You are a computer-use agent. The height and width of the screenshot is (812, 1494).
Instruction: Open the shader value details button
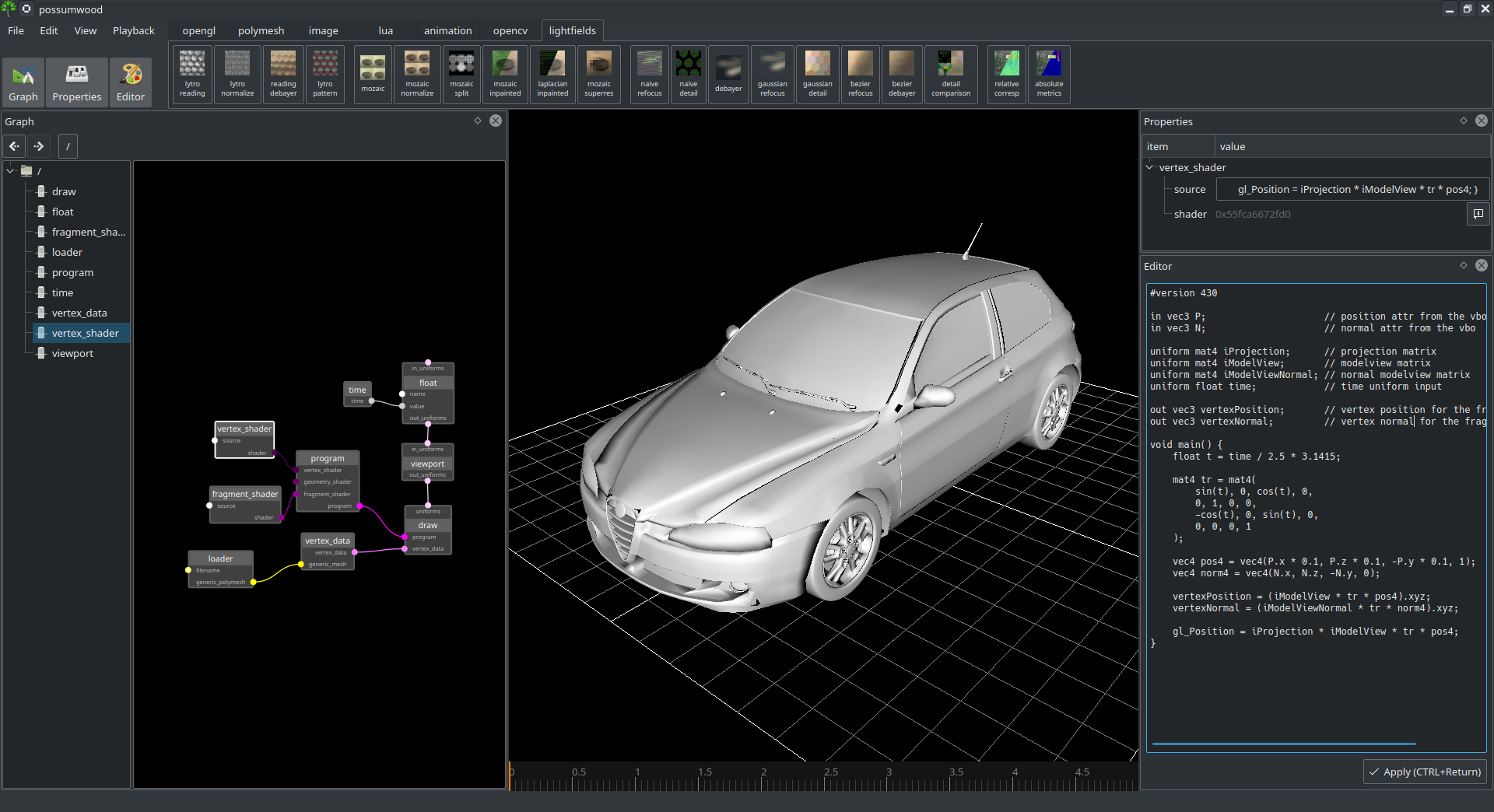pyautogui.click(x=1478, y=214)
